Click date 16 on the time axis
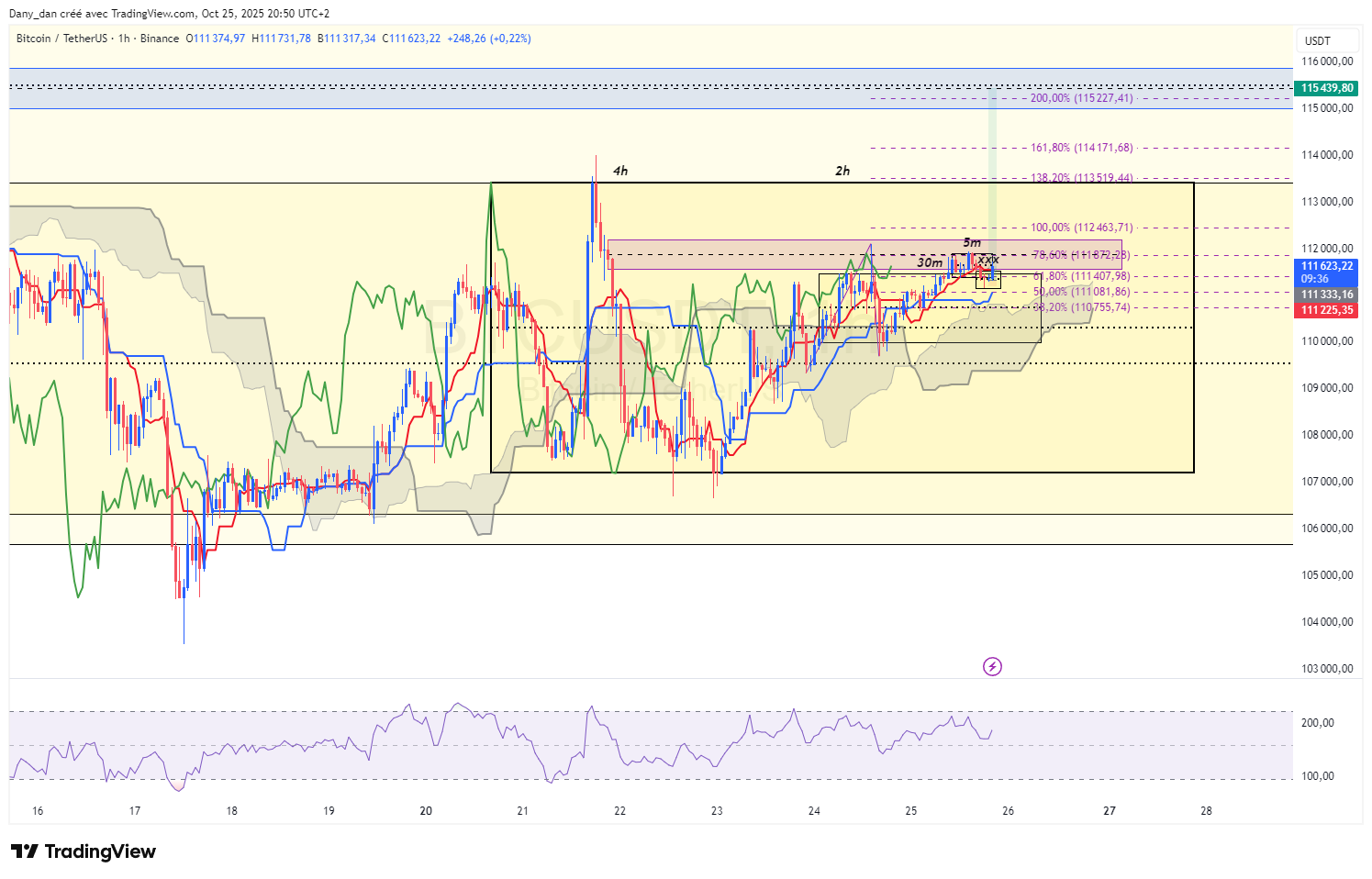The width and height of the screenshot is (1372, 879). point(38,811)
